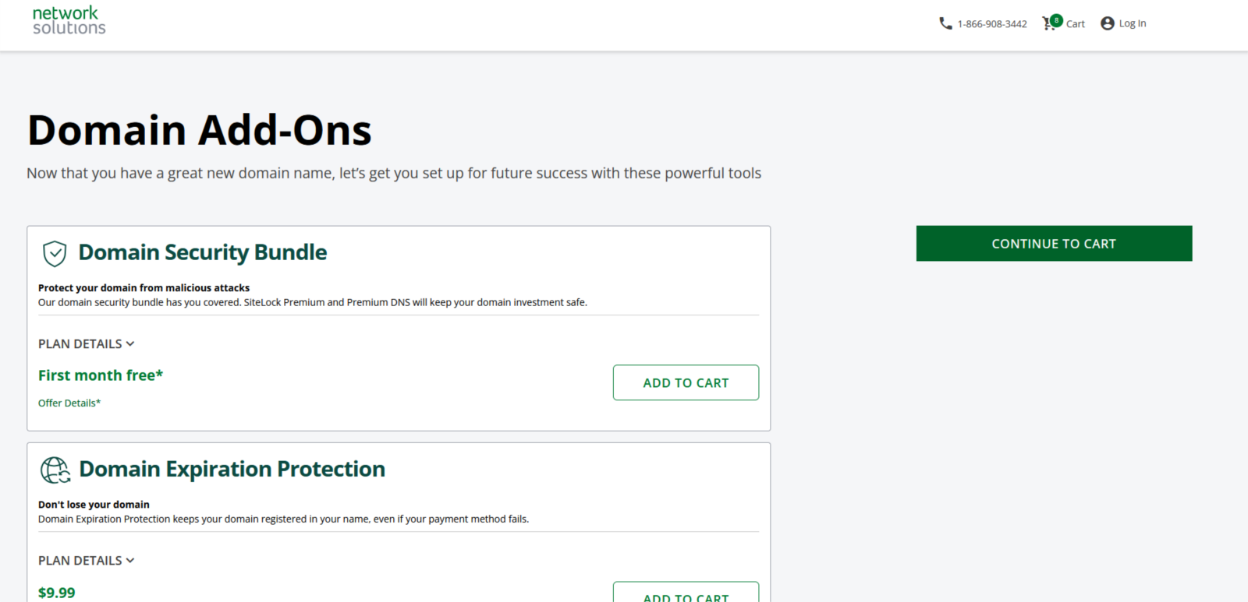Collapse the Domain Security Bundle plan details

click(86, 343)
